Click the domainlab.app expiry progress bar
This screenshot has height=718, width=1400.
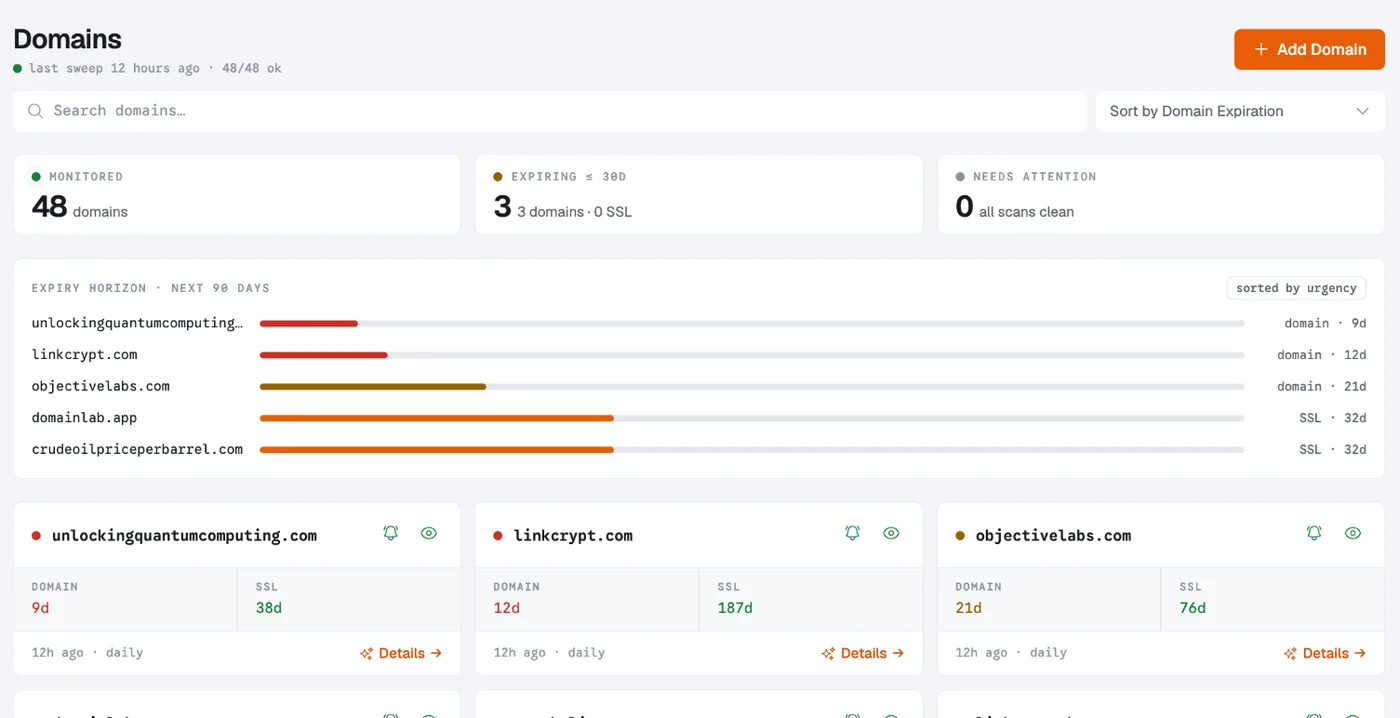click(x=752, y=418)
